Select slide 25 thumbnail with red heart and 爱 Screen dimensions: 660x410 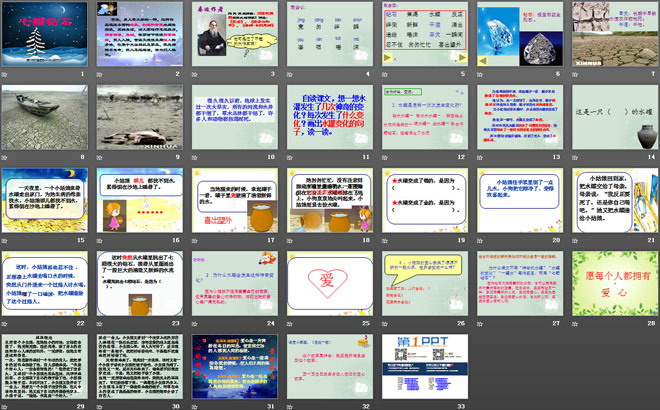[x=330, y=283]
